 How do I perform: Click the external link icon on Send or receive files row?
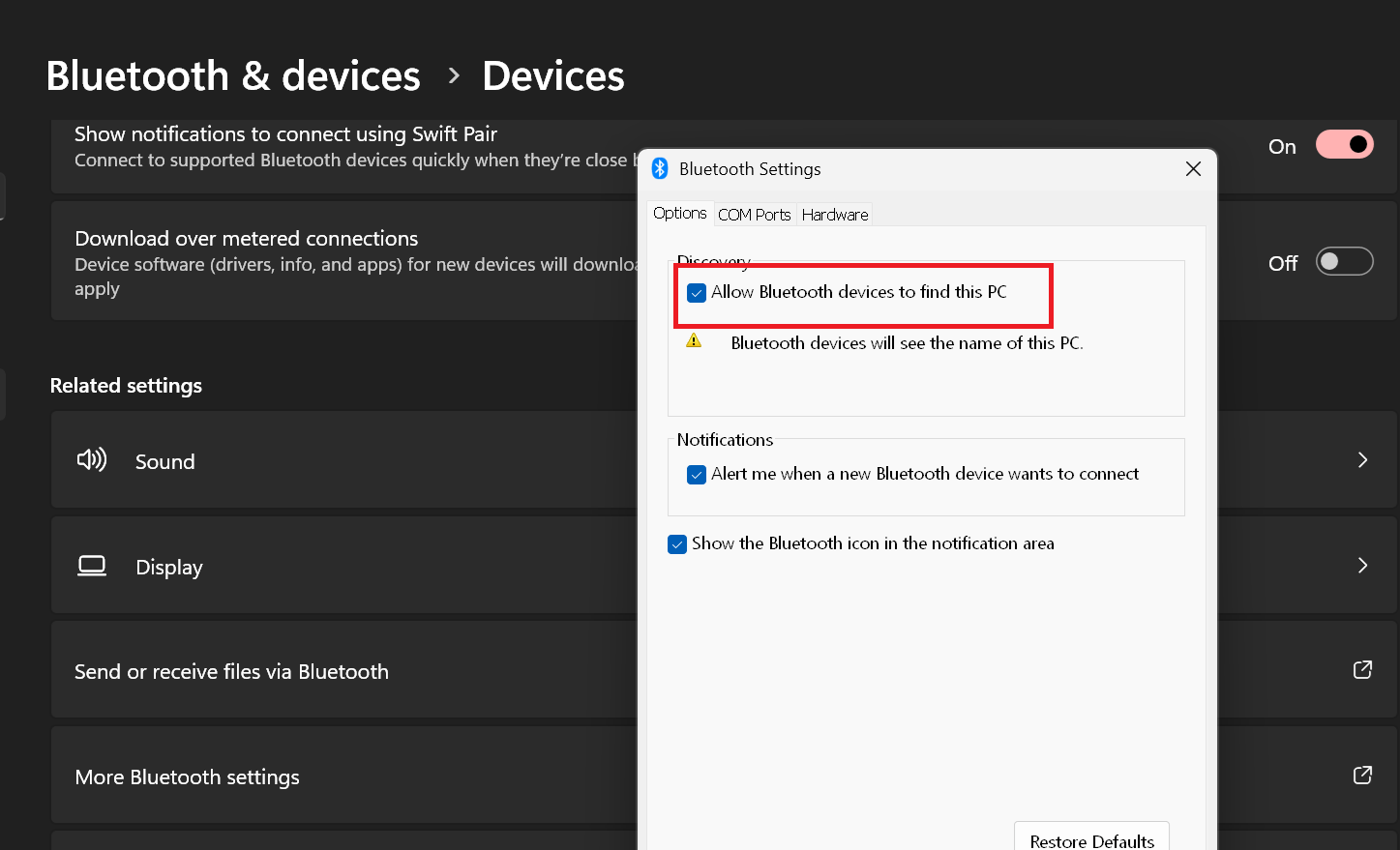pyautogui.click(x=1362, y=669)
